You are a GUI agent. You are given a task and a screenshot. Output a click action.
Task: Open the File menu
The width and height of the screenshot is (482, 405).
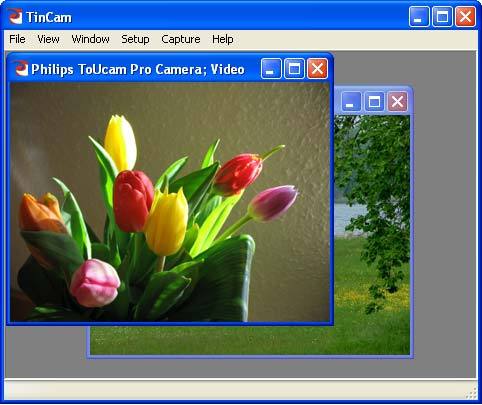(17, 39)
